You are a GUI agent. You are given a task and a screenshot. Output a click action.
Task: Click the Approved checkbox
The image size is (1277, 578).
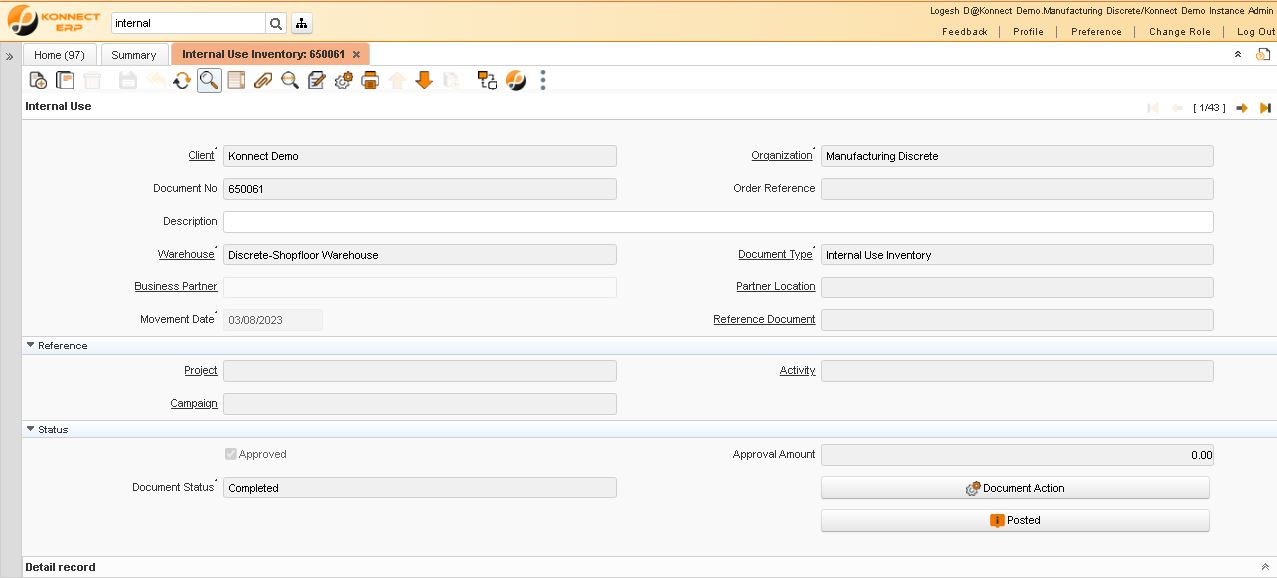[x=231, y=454]
